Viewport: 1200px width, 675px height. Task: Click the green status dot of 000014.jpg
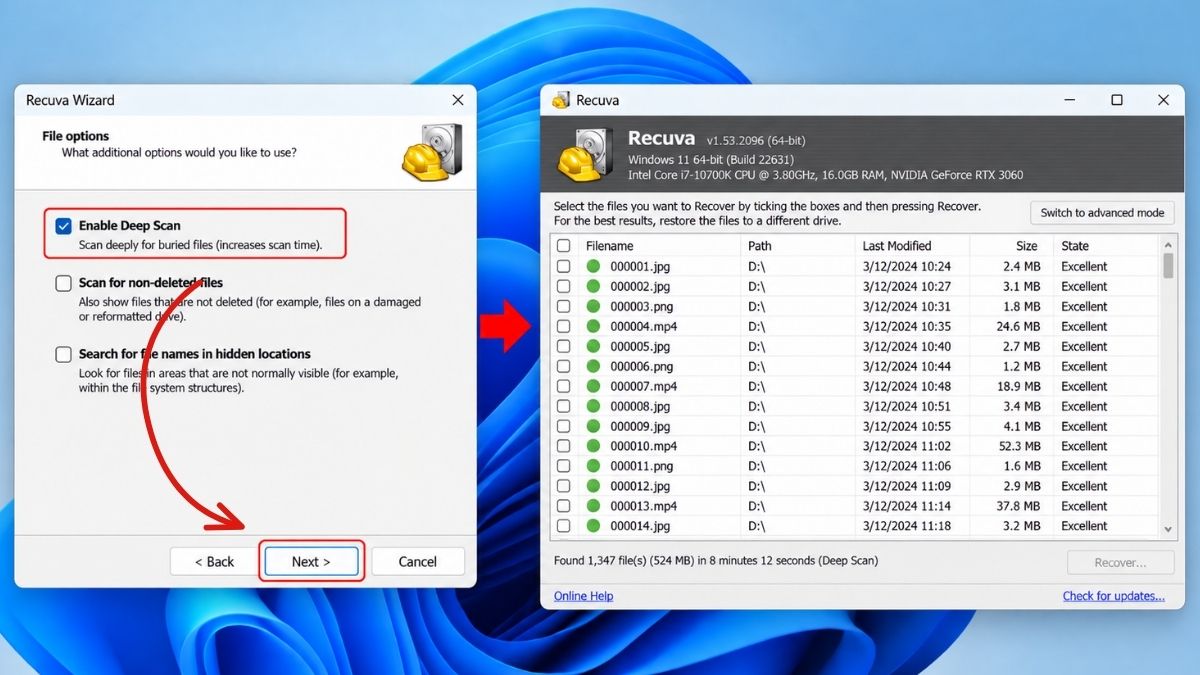(593, 526)
